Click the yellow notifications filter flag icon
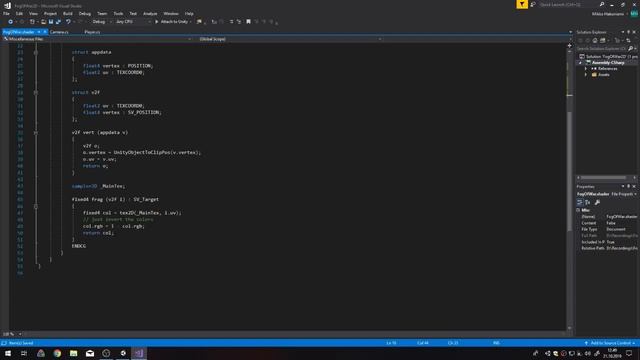Image resolution: width=640 pixels, height=360 pixels. pos(522,4)
